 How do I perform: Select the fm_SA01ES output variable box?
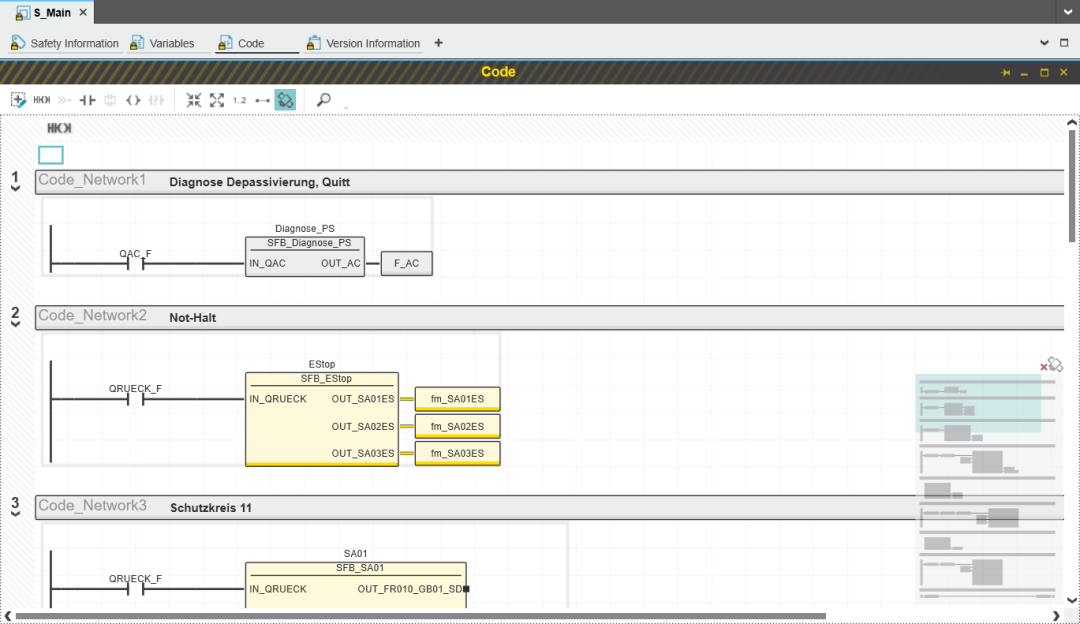457,399
